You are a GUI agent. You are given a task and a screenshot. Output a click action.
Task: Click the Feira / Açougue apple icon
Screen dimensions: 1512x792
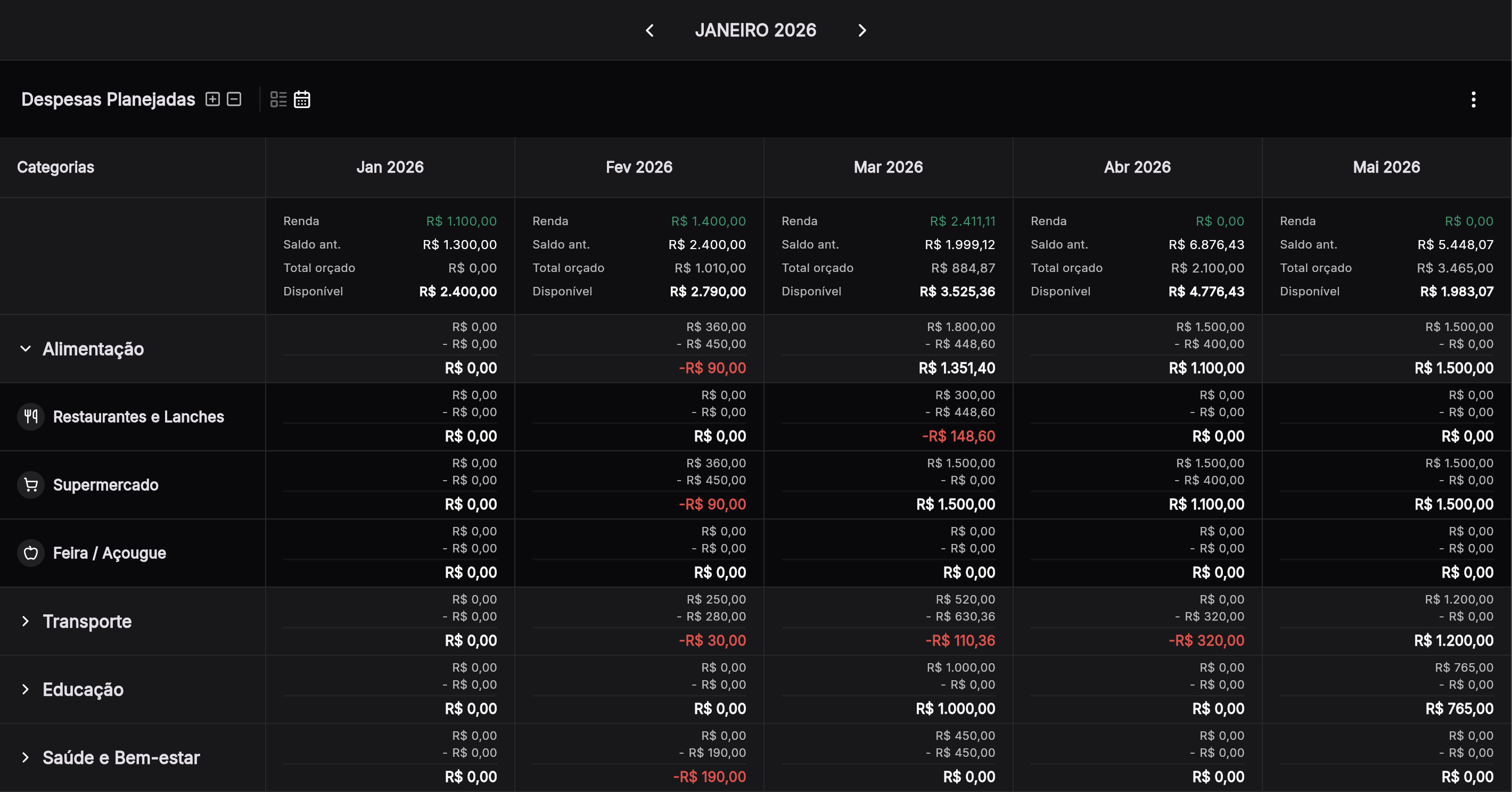(31, 552)
